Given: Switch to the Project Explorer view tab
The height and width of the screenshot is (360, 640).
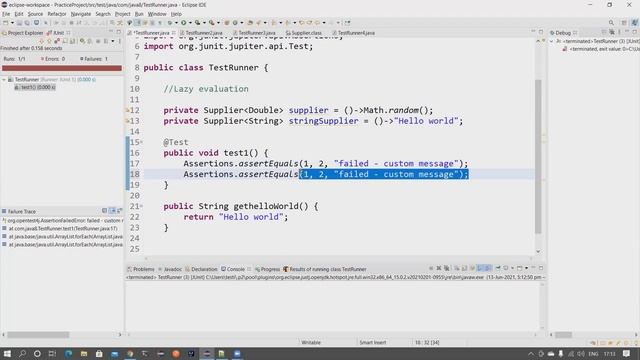Looking at the screenshot, I should 22,33.
